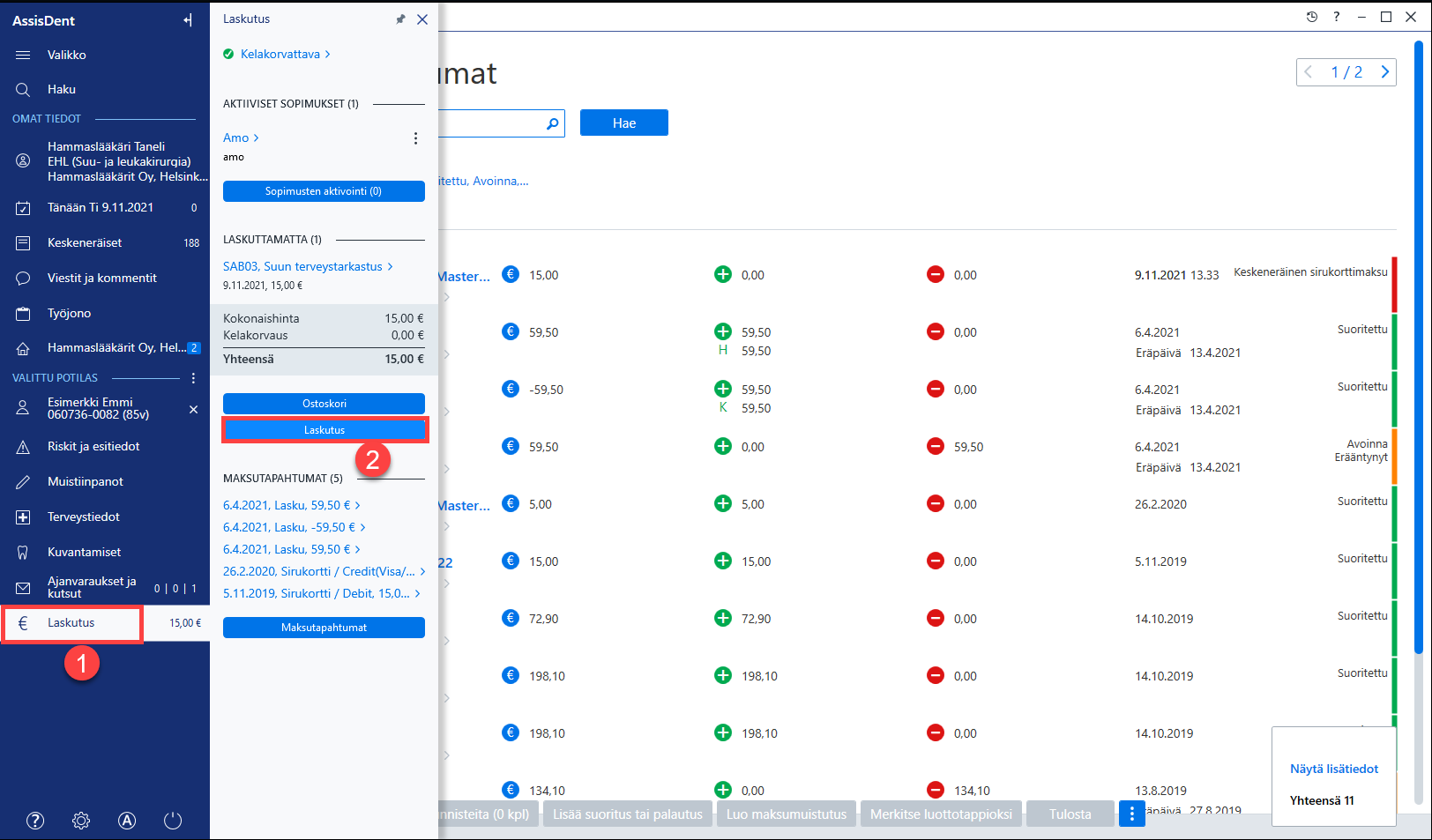Click Merkitse luottotappioksi button
Viewport: 1432px width, 840px height.
[x=941, y=814]
